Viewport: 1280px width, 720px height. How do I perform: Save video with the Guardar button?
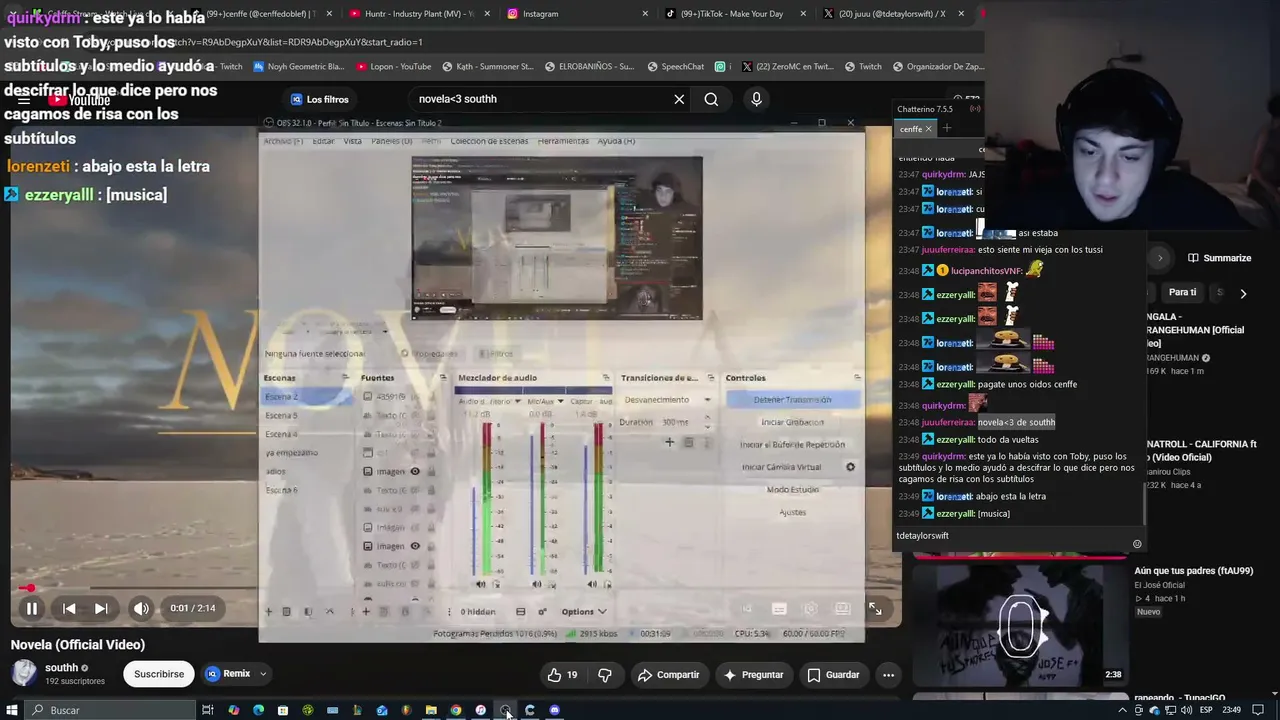click(833, 675)
